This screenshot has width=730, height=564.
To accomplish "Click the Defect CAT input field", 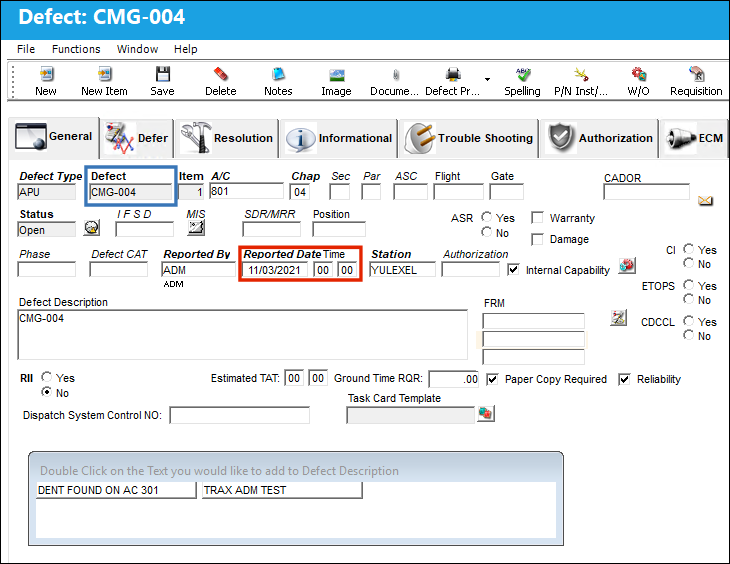I will pos(118,269).
